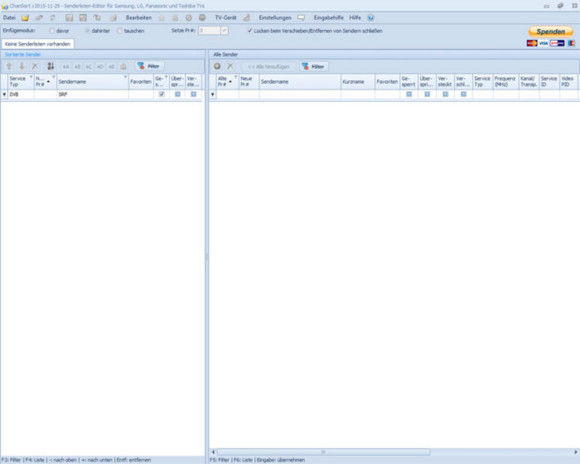580x464 pixels.
Task: Click renumber channels icon in sorted list
Action: coord(51,66)
